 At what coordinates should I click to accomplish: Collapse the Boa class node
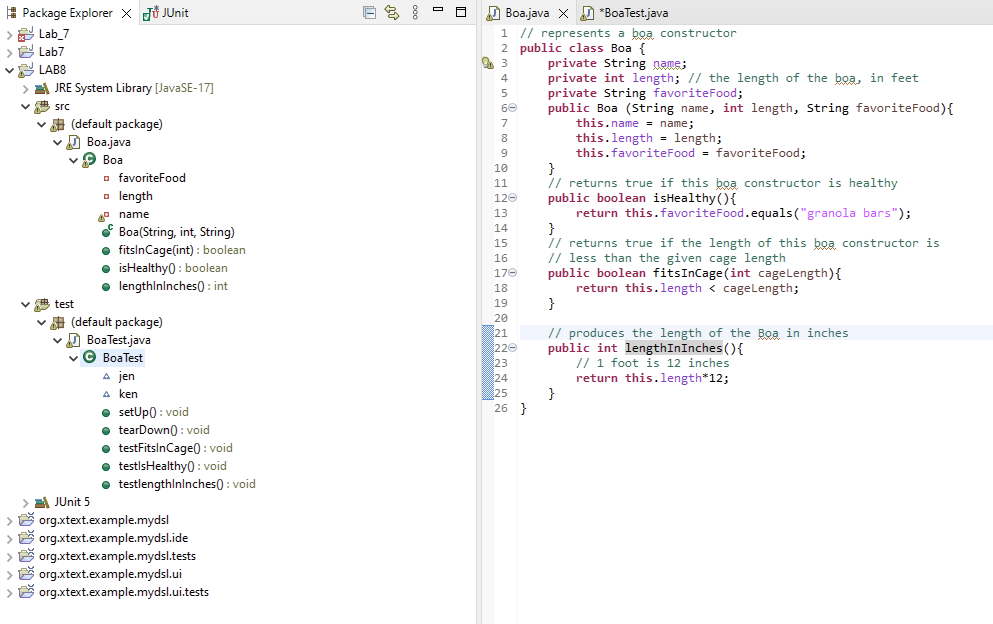point(73,160)
